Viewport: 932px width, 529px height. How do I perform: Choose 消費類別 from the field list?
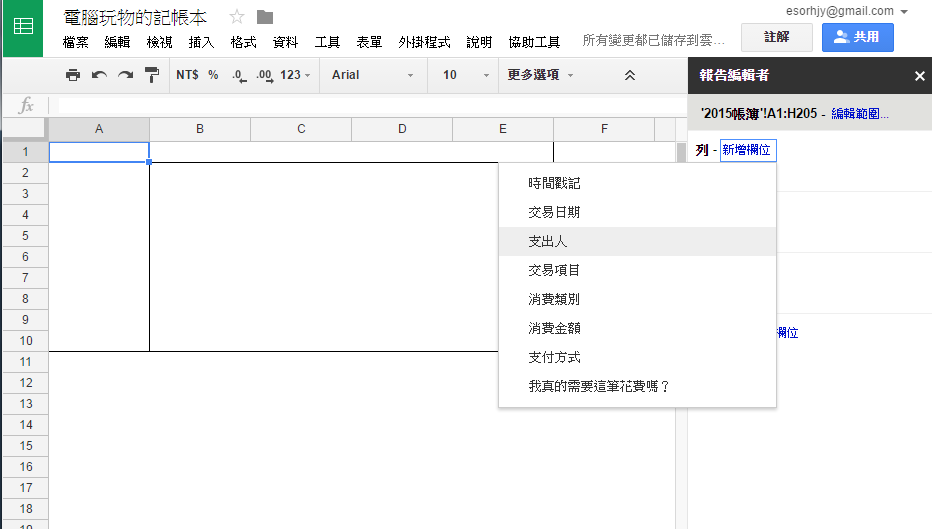pyautogui.click(x=637, y=299)
